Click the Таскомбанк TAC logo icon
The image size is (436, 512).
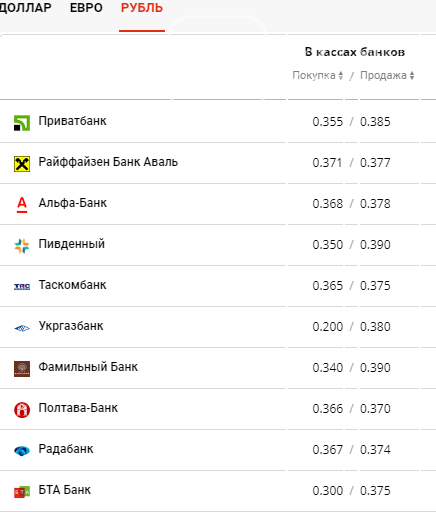(22, 287)
